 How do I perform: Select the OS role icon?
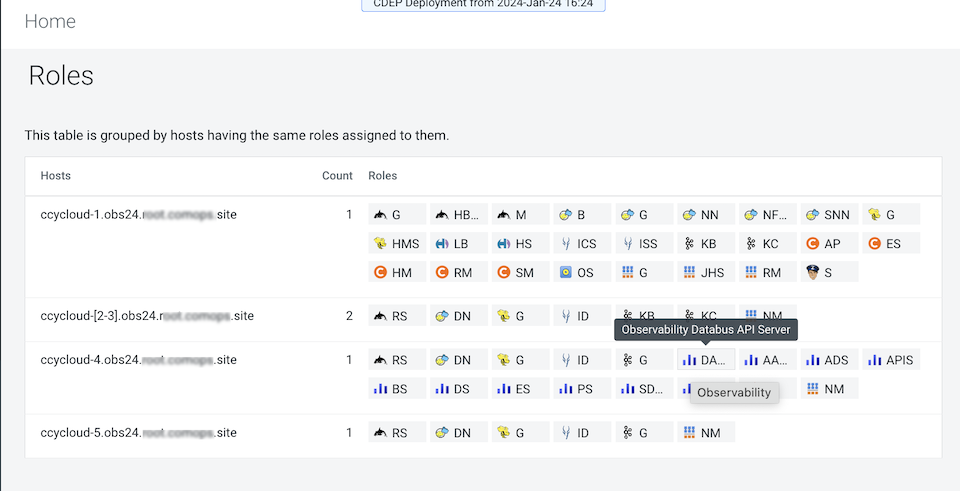coord(581,272)
